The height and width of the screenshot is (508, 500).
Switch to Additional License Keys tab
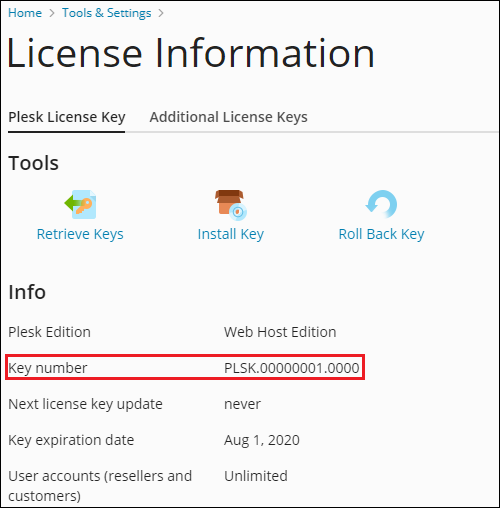coord(228,117)
